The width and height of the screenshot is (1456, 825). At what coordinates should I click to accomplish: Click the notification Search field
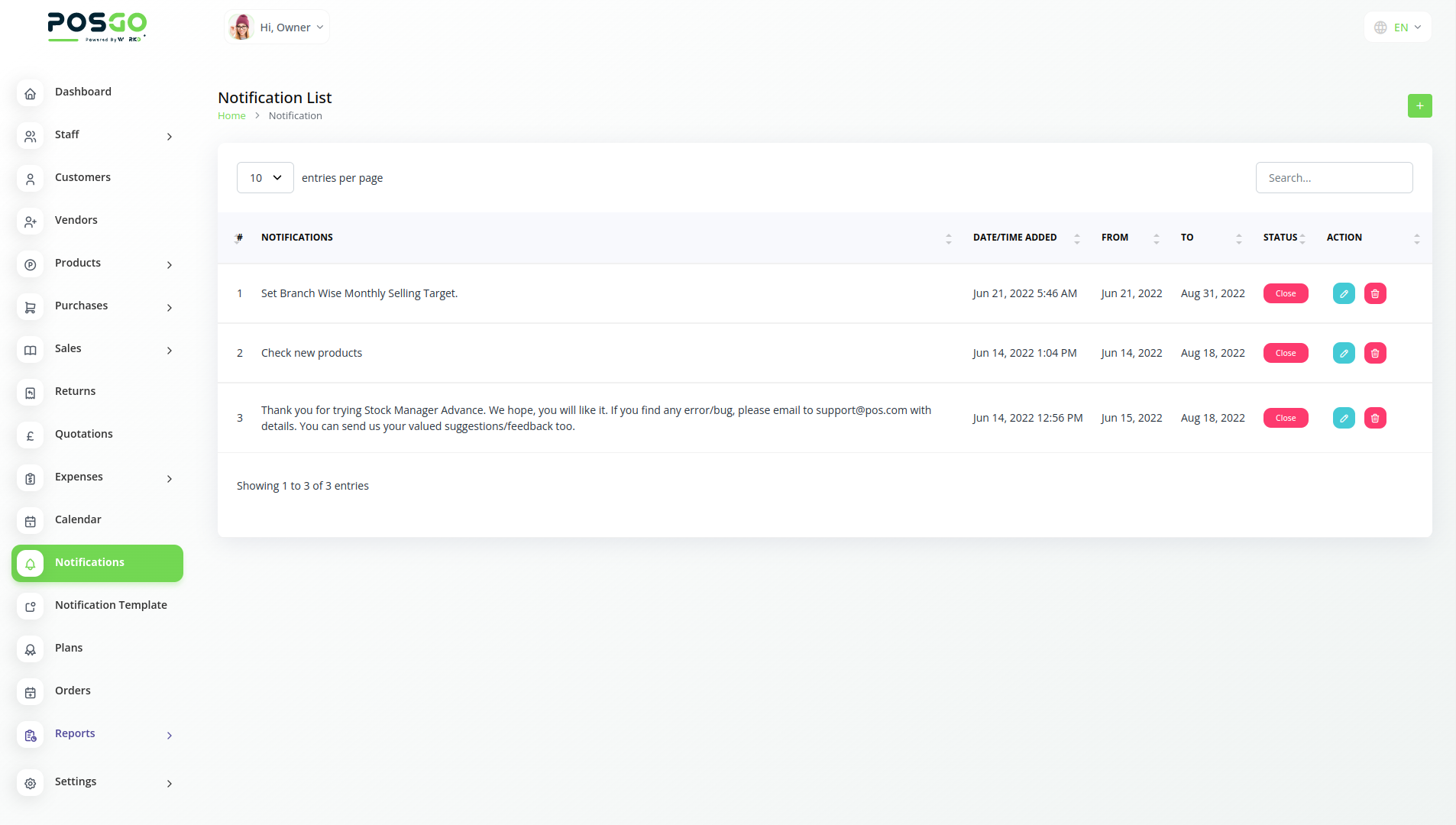coord(1334,178)
